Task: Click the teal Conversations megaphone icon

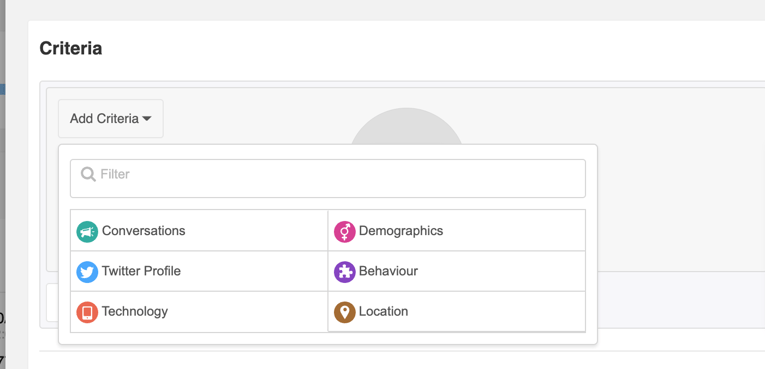Action: (87, 231)
